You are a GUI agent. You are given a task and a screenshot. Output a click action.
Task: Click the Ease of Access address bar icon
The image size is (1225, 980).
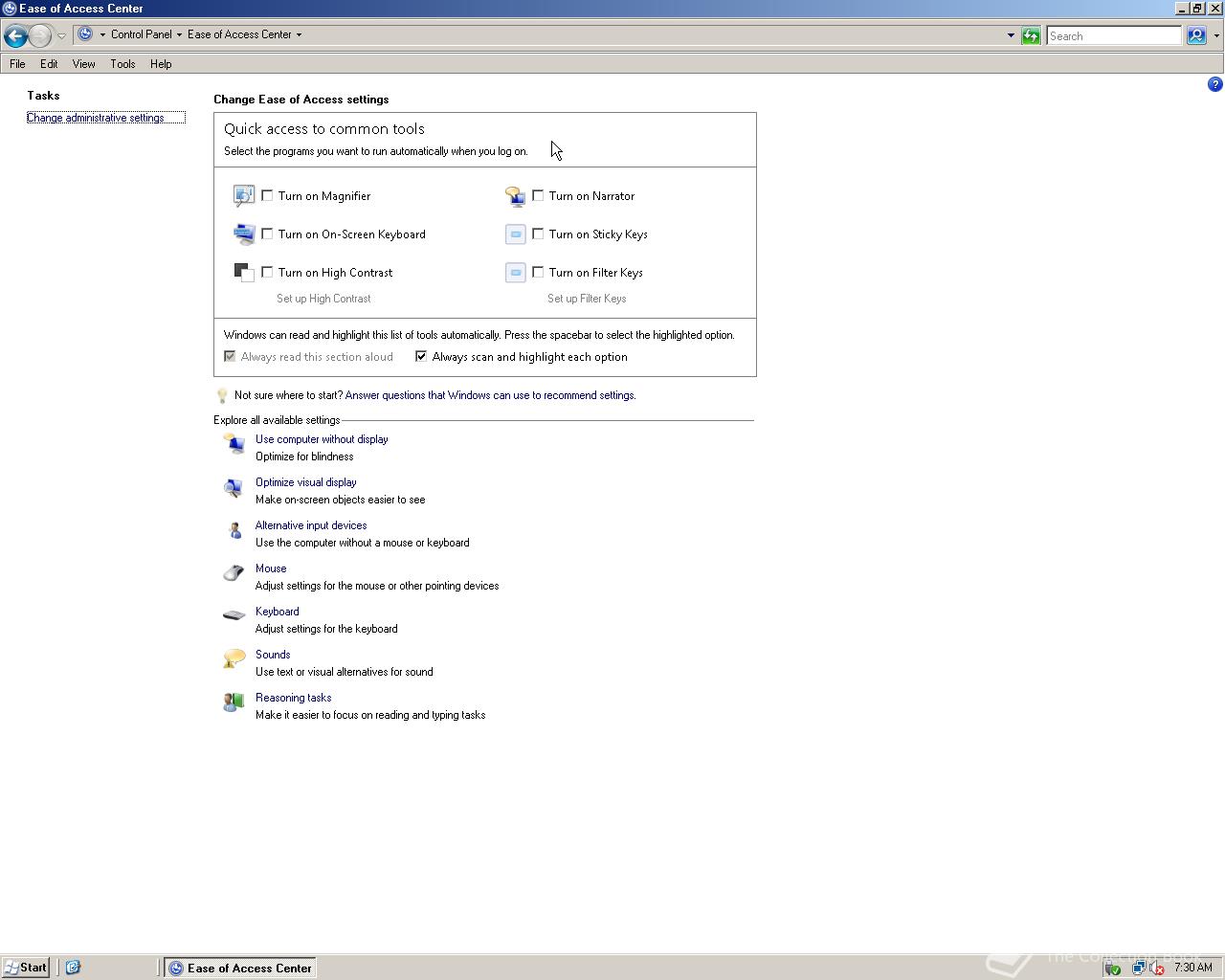point(85,34)
